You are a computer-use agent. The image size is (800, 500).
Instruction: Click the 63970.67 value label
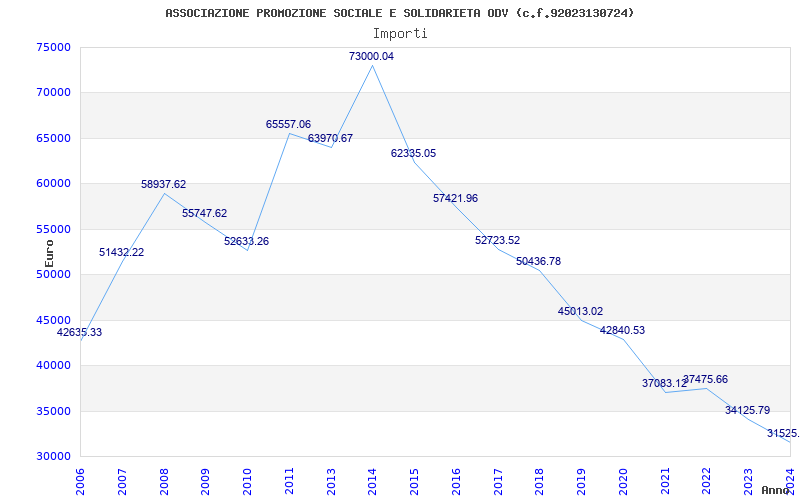330,139
